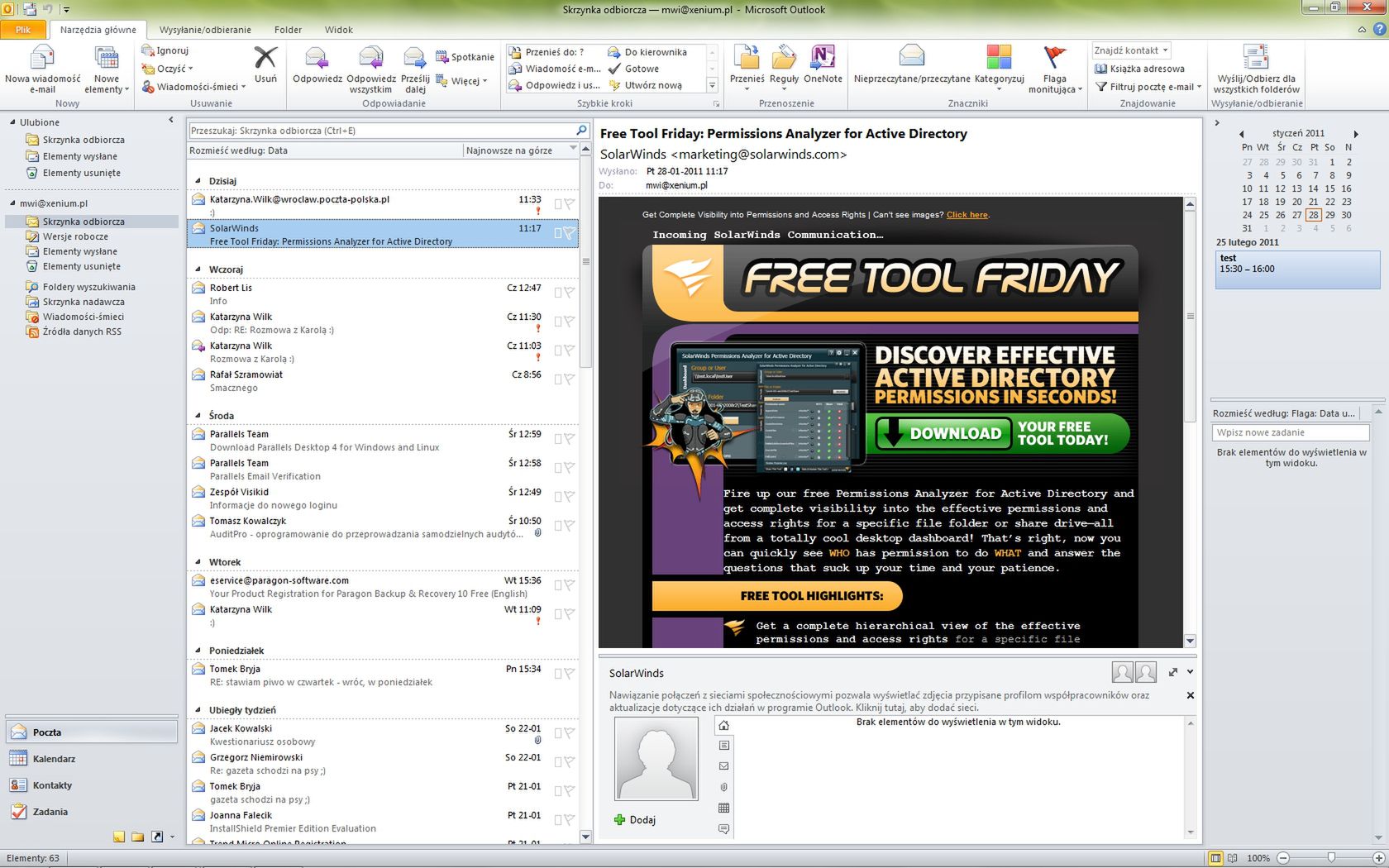Click the zoom out minus button
This screenshot has width=1389, height=868.
pyautogui.click(x=1283, y=858)
